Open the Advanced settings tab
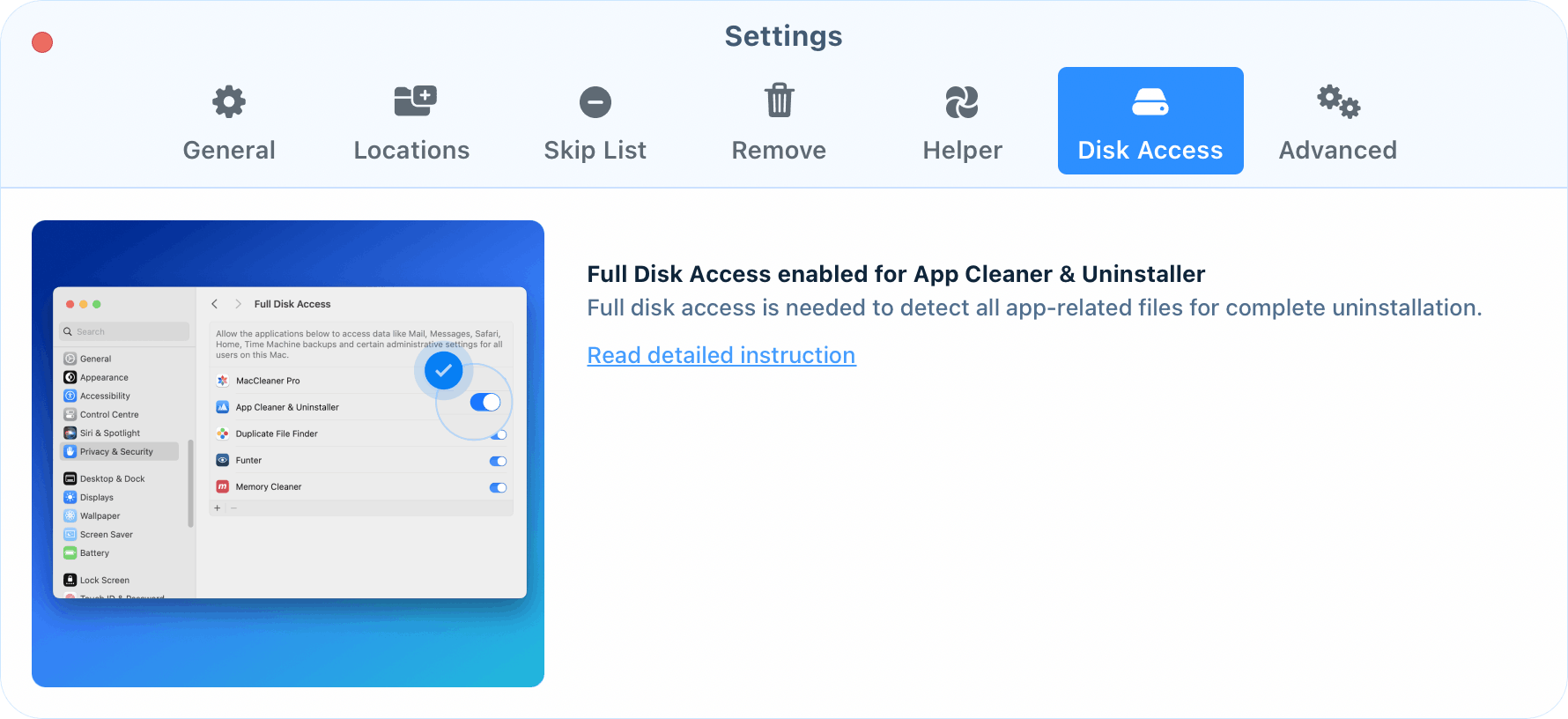Viewport: 1568px width, 719px height. [1338, 122]
